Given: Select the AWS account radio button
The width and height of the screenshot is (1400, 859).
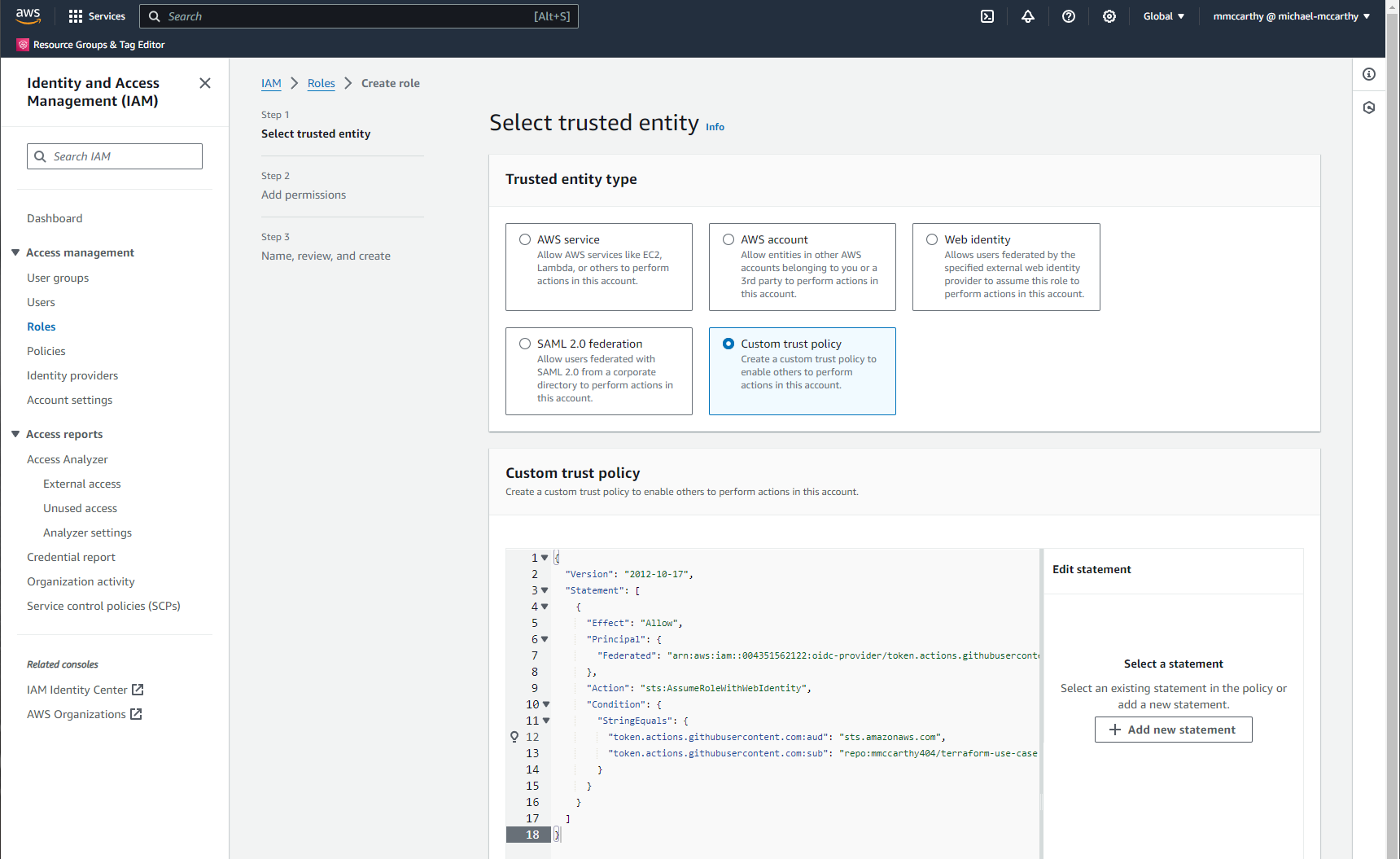Looking at the screenshot, I should pyautogui.click(x=728, y=239).
